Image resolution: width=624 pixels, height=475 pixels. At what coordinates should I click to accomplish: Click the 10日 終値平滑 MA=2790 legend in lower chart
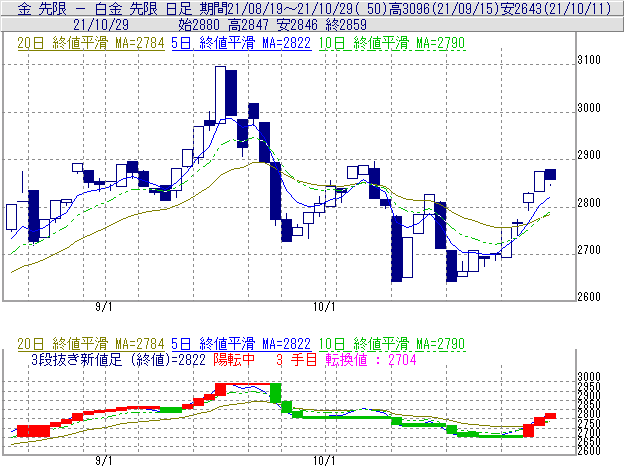(392, 344)
